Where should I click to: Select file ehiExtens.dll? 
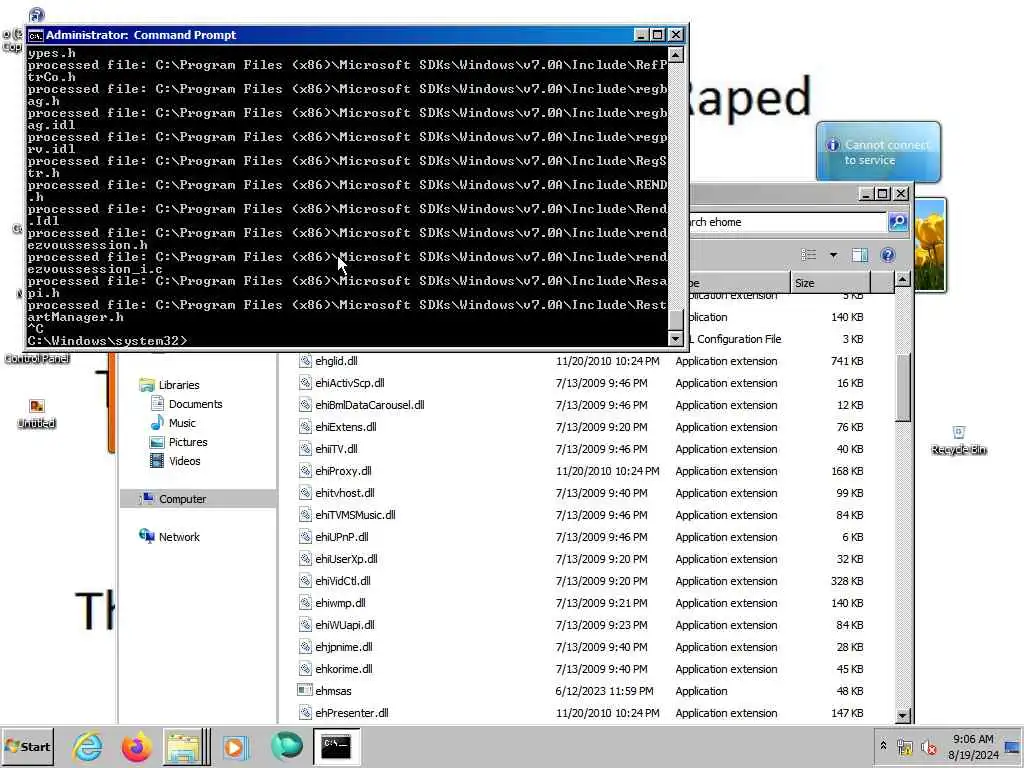(x=345, y=427)
